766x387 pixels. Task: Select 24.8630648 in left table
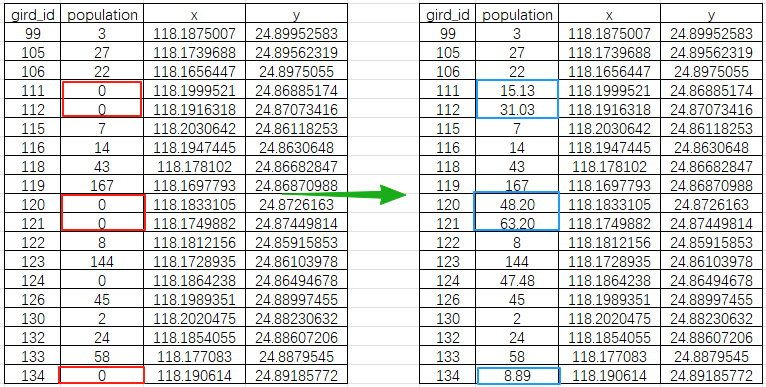pyautogui.click(x=296, y=147)
